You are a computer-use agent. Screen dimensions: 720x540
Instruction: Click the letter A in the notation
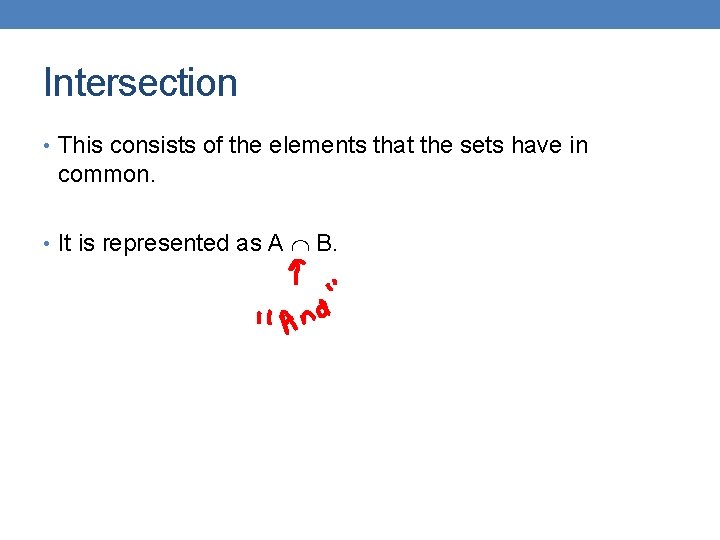click(276, 243)
